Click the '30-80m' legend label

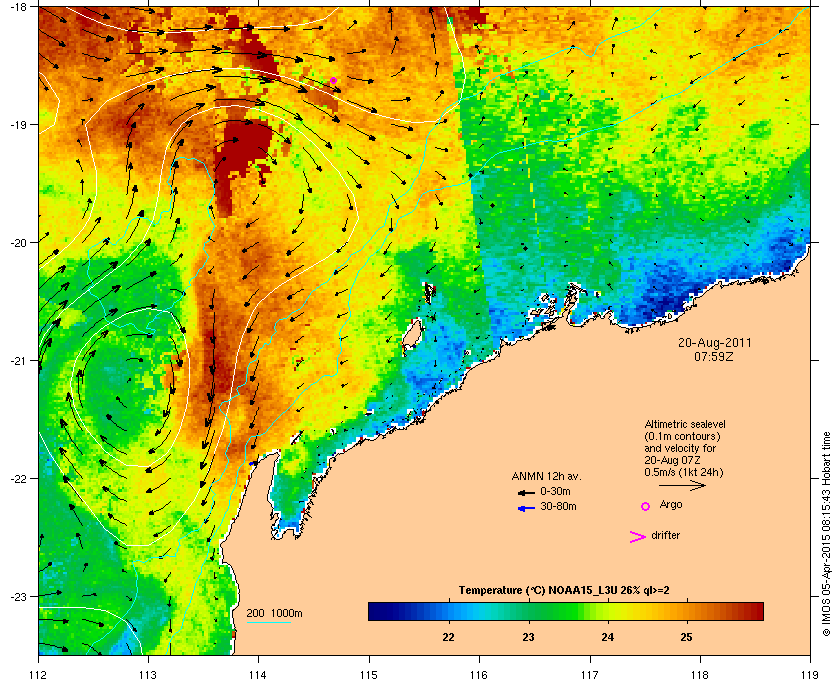pos(558,506)
